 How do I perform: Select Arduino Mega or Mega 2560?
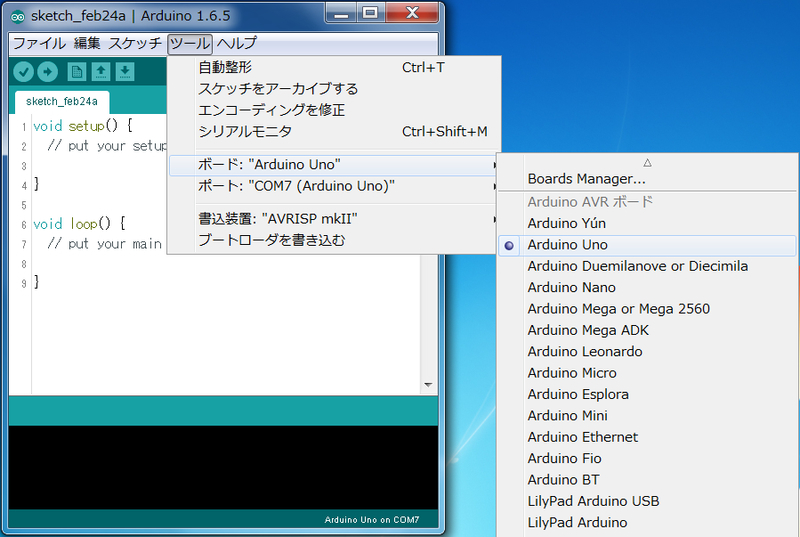point(647,309)
